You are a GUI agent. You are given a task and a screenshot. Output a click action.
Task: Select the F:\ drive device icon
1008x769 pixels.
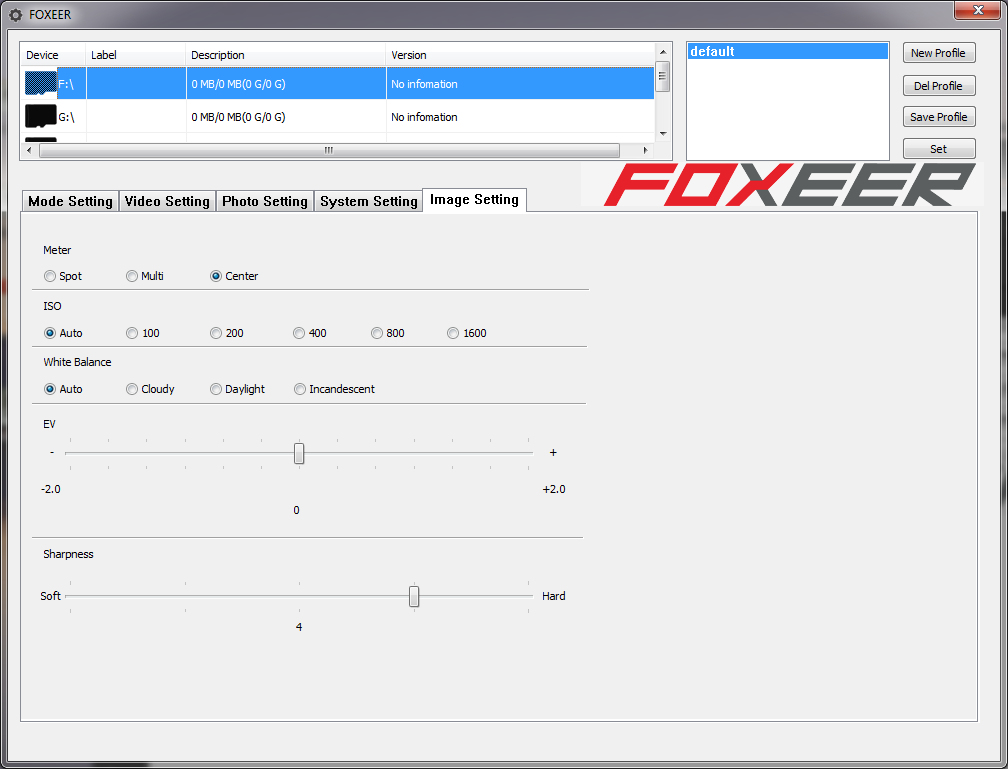pos(40,84)
